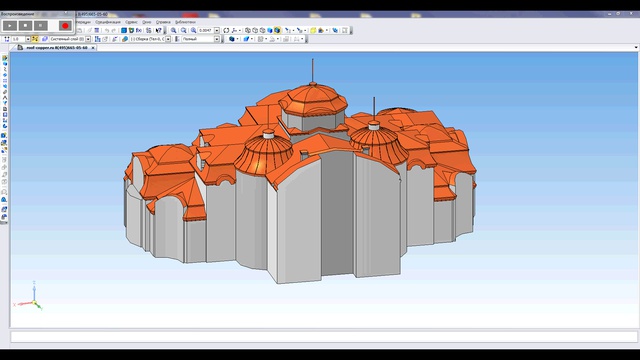Select the roof-copper.ru document tab
Viewport: 640px width, 360px height.
click(57, 48)
